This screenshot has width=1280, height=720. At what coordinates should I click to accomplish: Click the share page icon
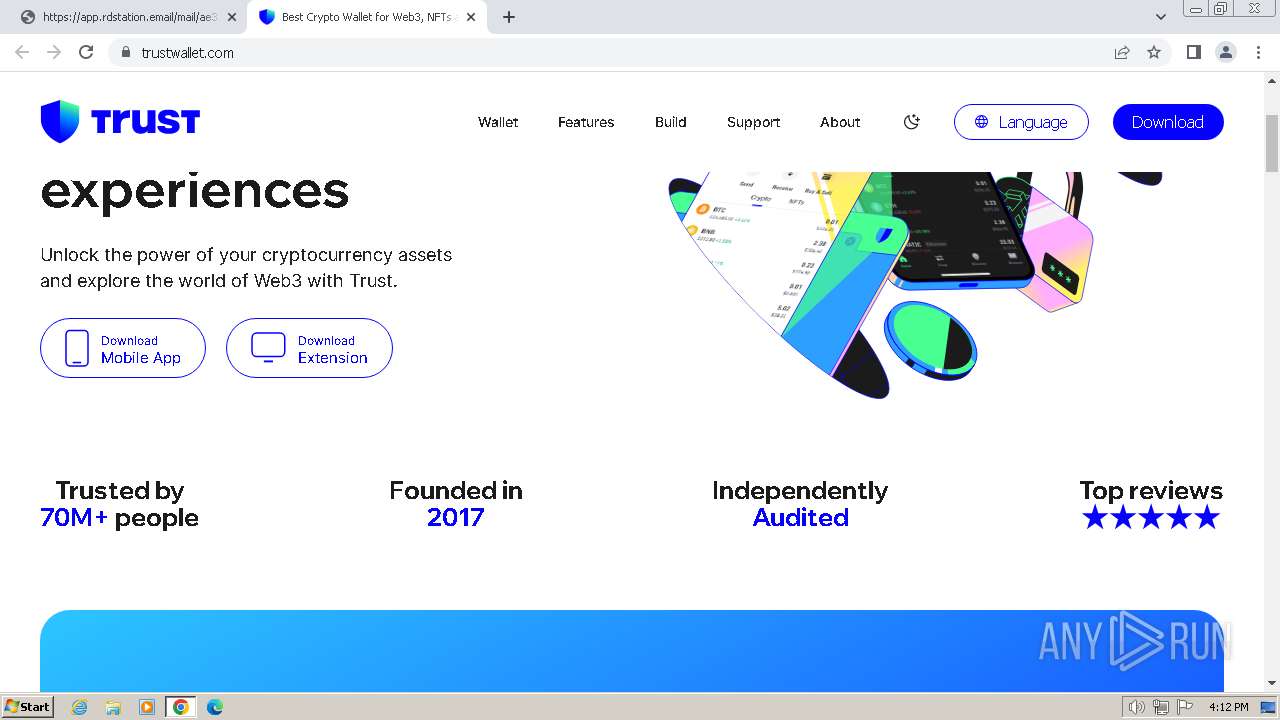point(1122,52)
